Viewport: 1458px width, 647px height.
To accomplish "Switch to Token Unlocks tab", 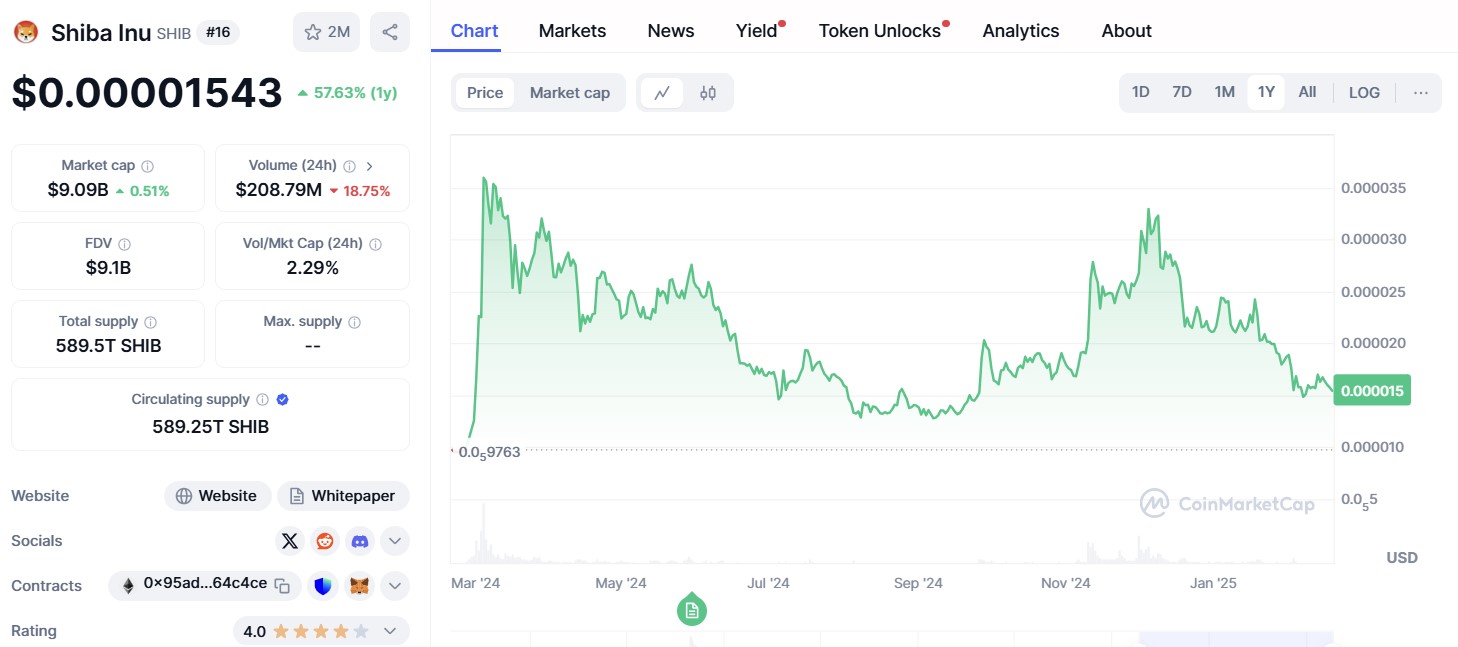I will pyautogui.click(x=880, y=31).
